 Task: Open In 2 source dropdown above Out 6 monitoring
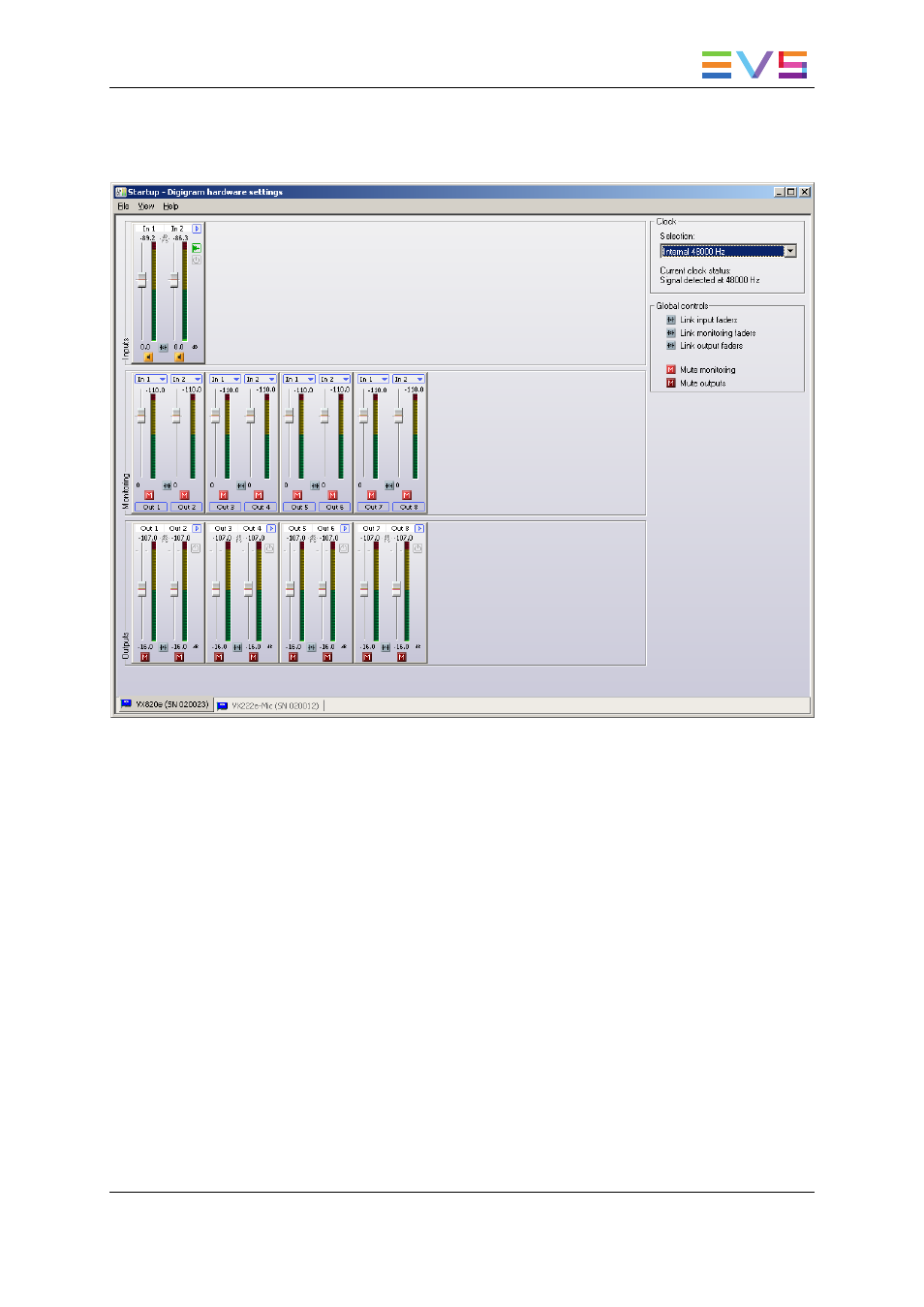pyautogui.click(x=334, y=380)
